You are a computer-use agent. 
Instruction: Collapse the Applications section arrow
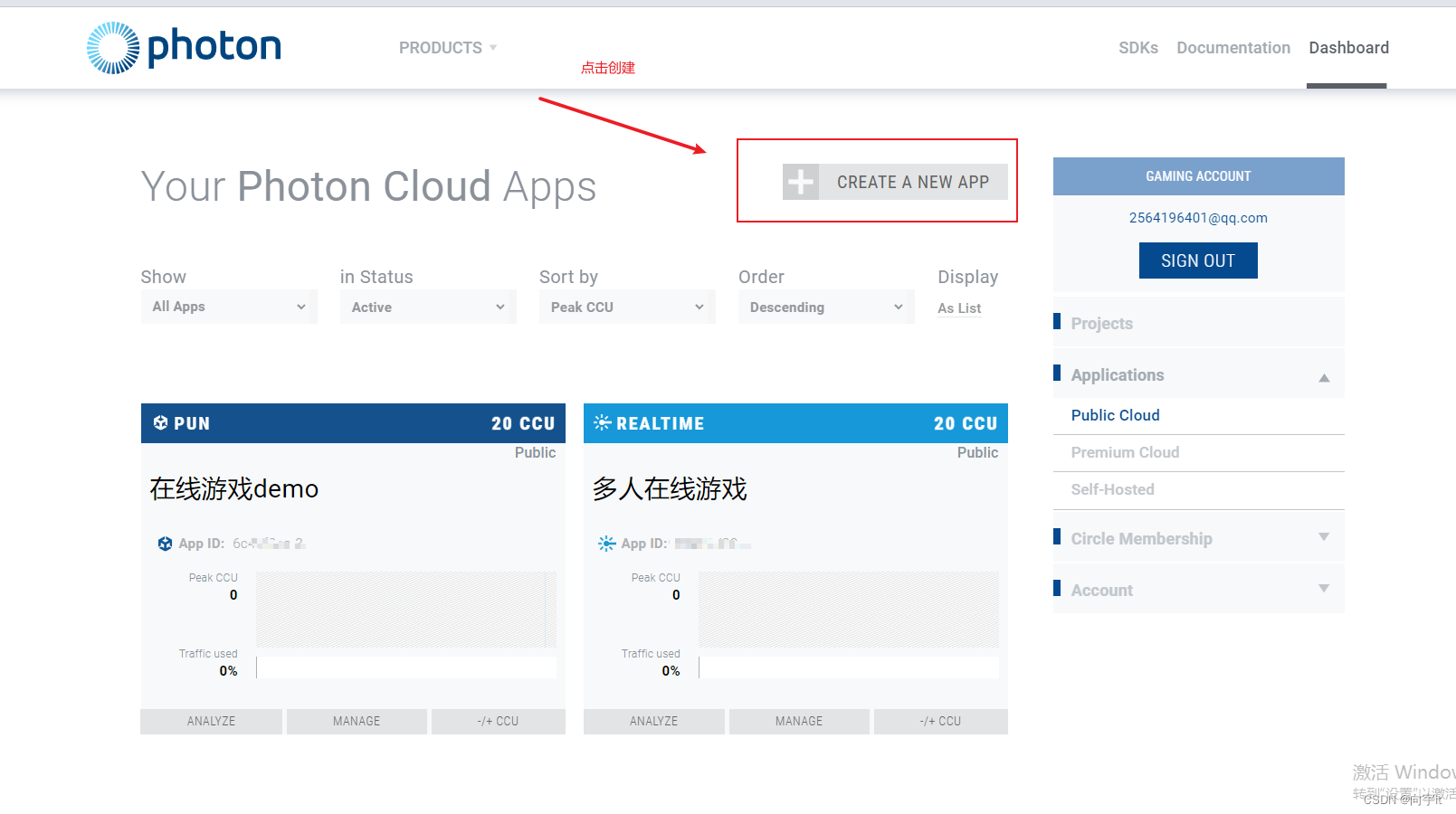(1324, 378)
